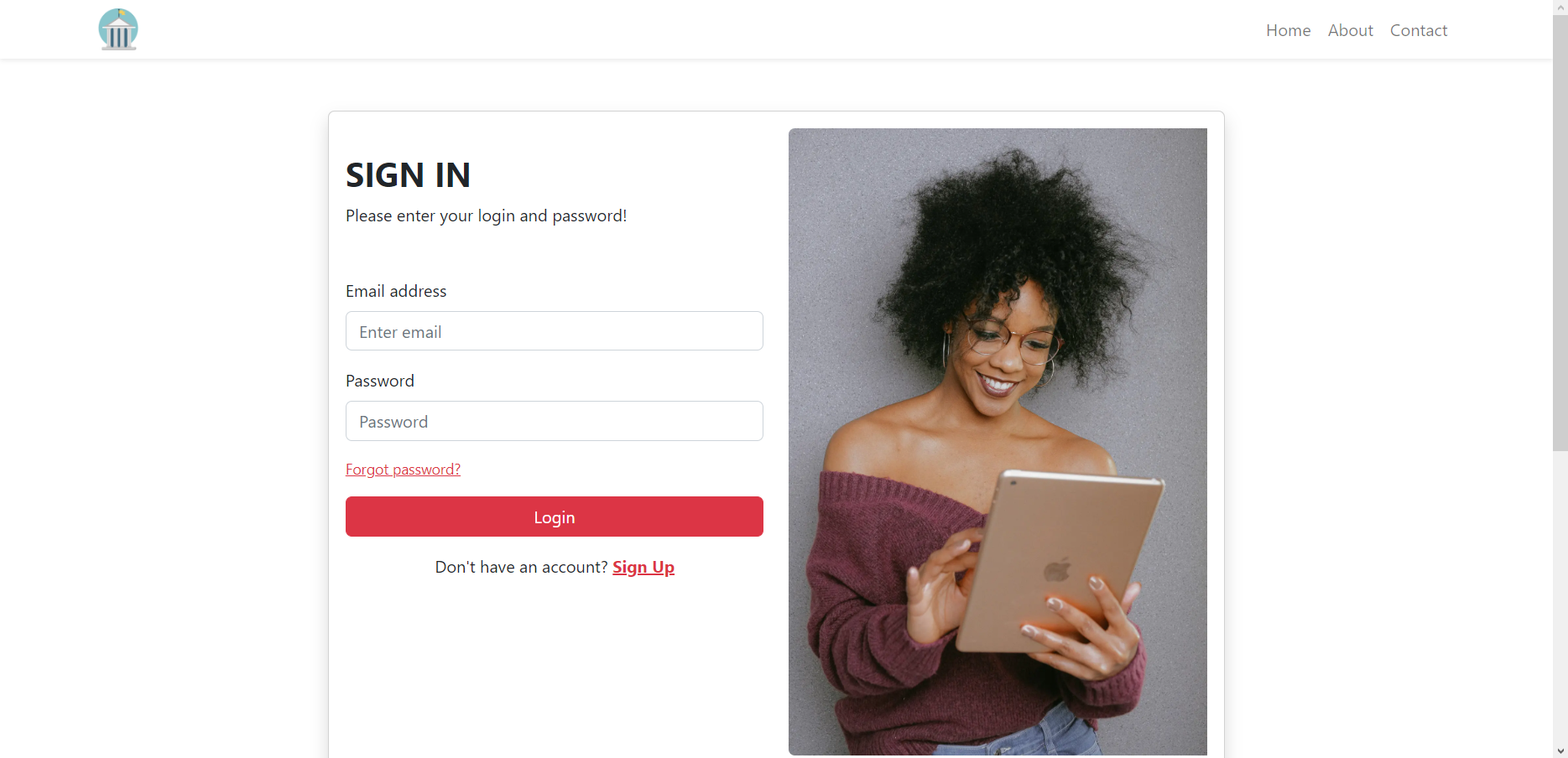Click the "Don't have an account?" text
Image resolution: width=1568 pixels, height=758 pixels.
point(521,568)
